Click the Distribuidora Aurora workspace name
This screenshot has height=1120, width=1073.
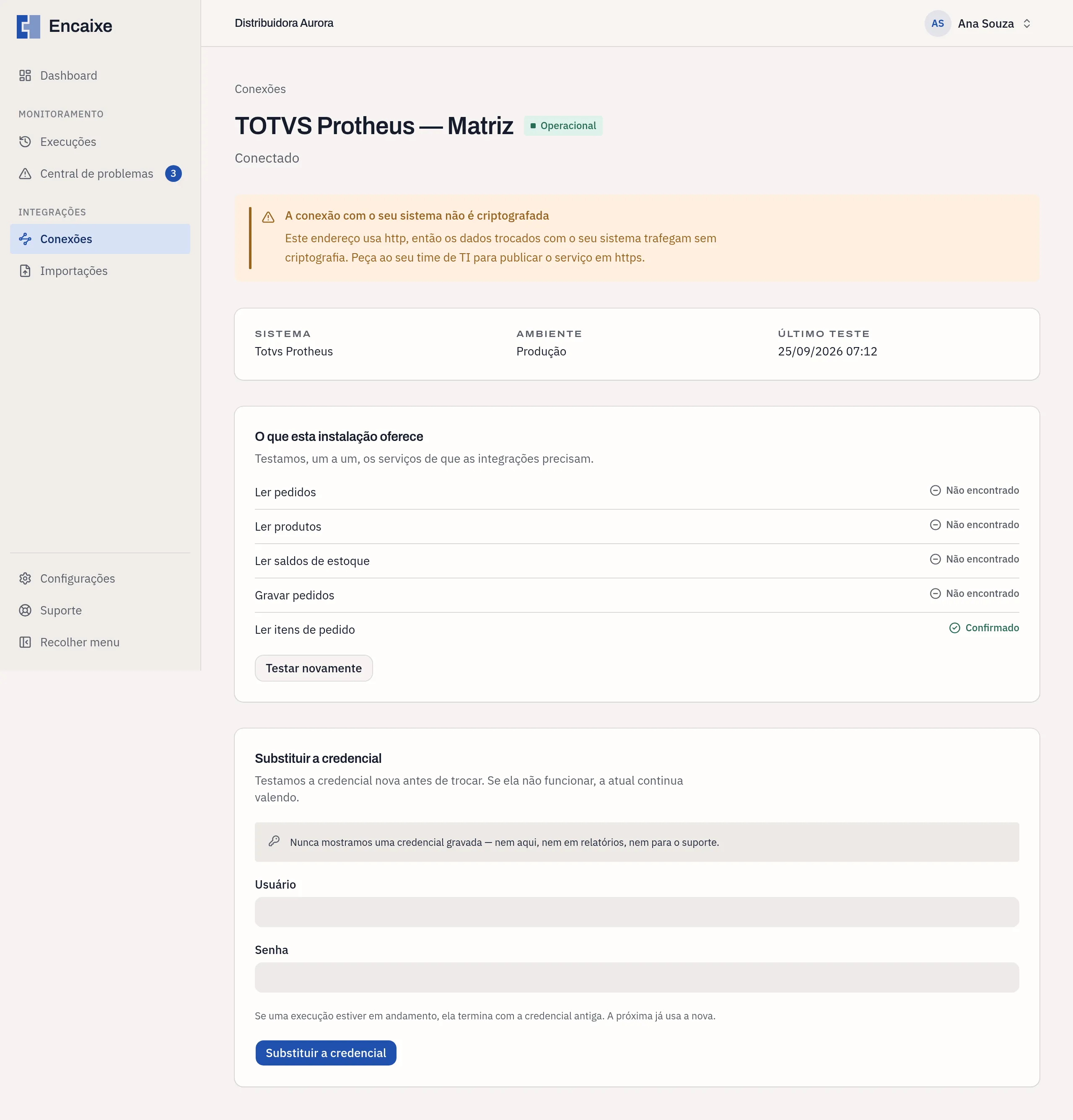coord(284,23)
